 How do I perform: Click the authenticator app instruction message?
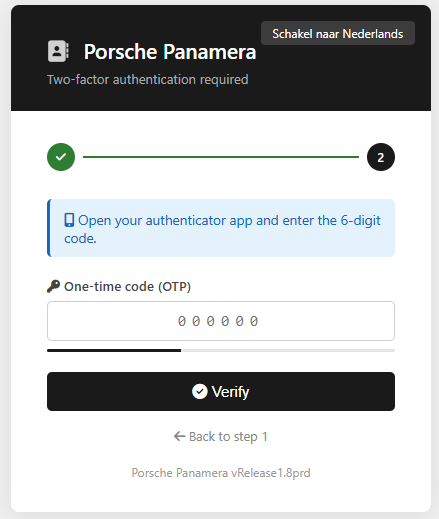222,229
